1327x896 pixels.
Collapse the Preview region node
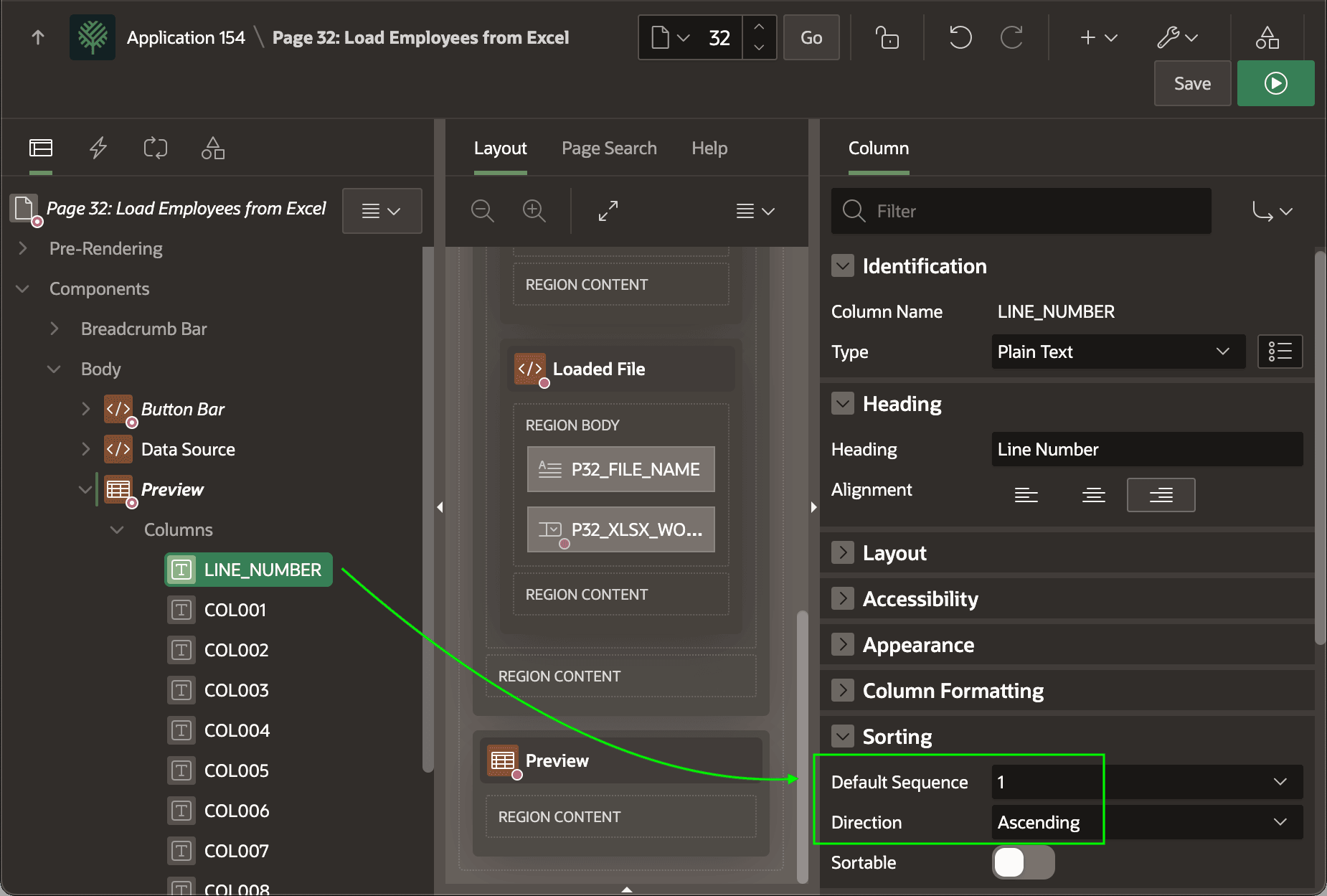86,489
